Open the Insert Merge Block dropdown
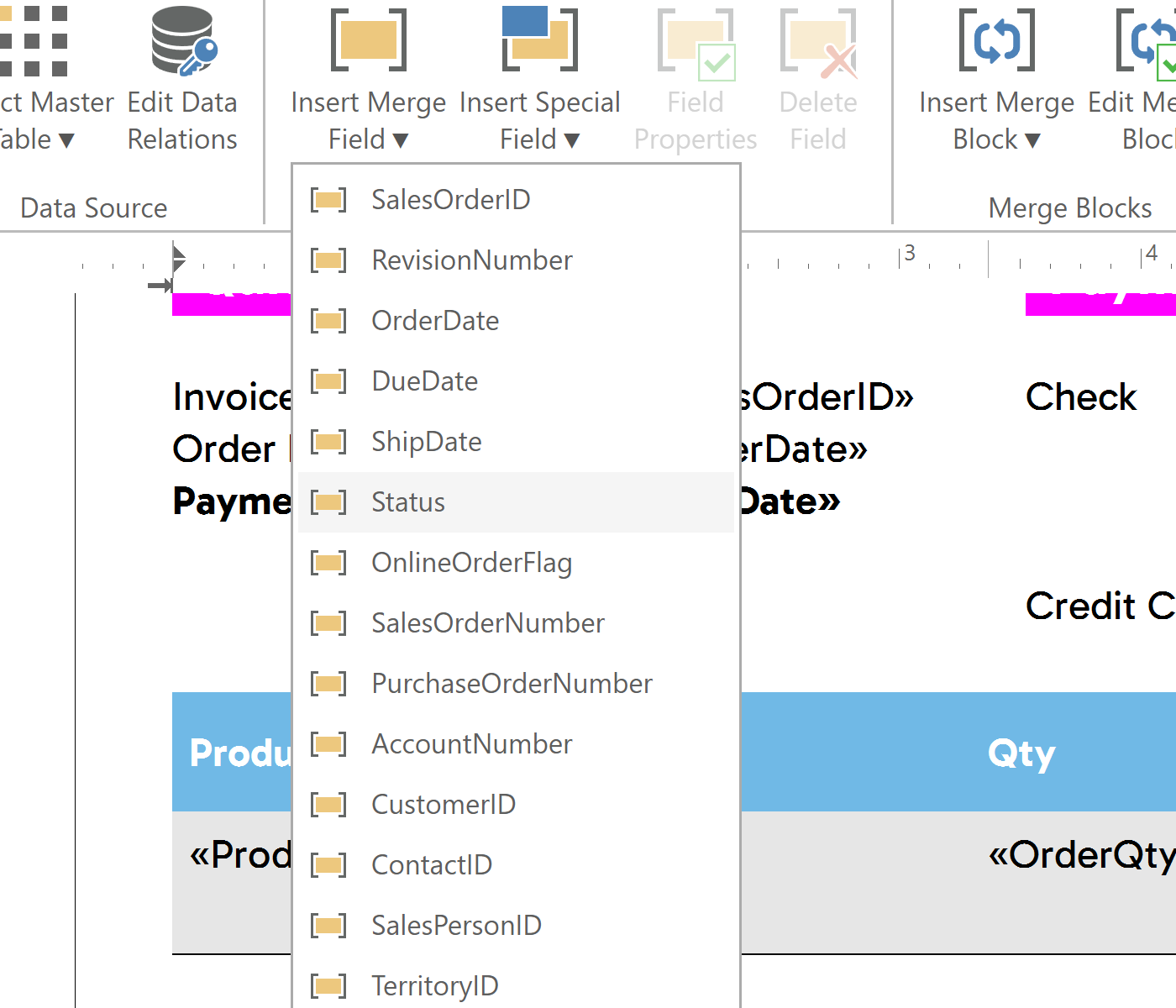 click(x=996, y=80)
